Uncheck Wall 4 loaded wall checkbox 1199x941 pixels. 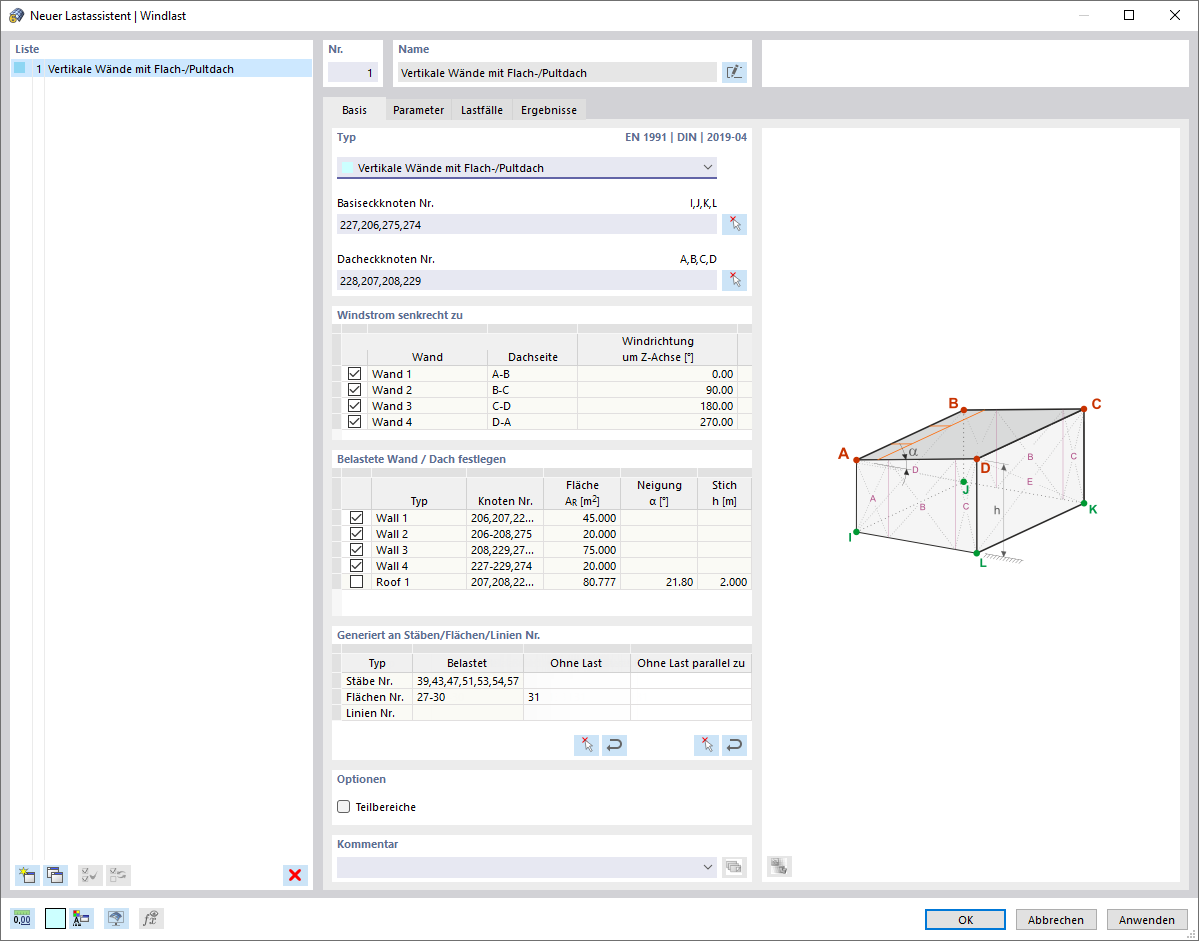[356, 566]
